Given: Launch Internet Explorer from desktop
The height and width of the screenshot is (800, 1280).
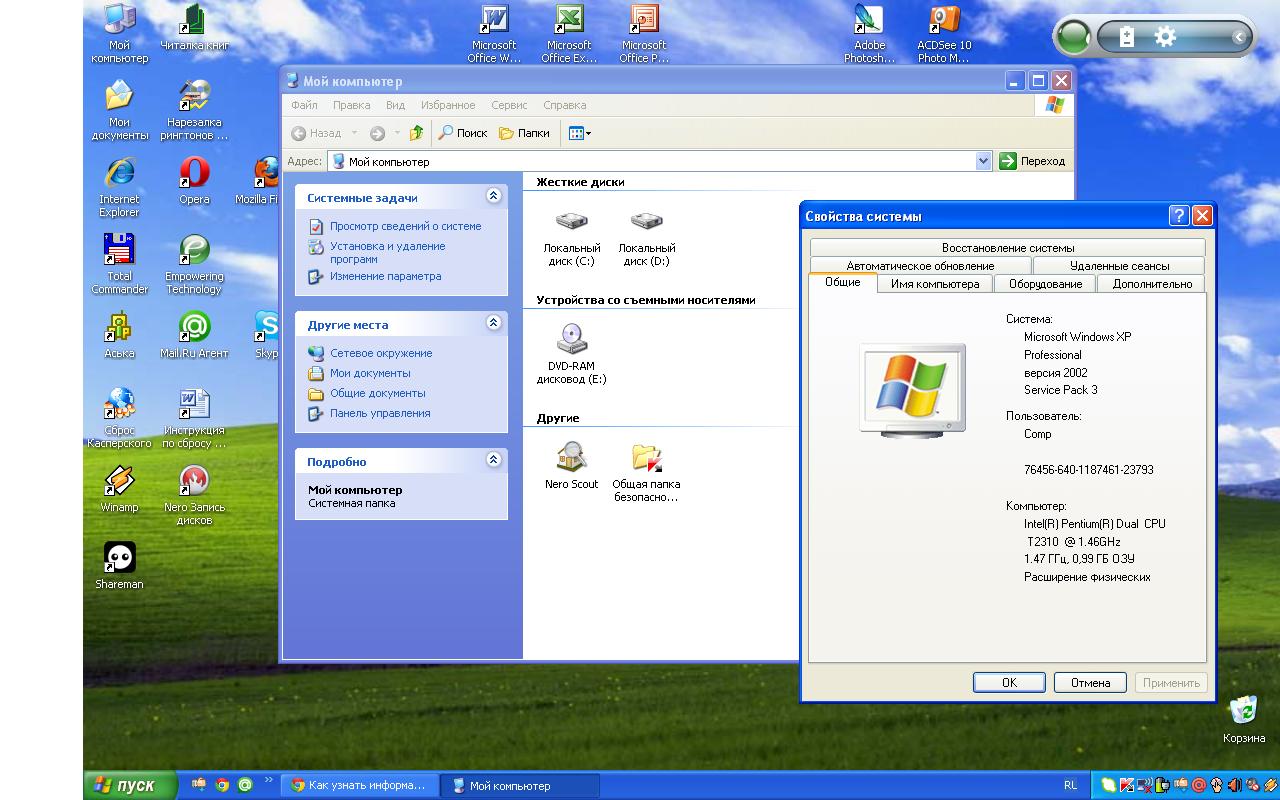Looking at the screenshot, I should click(119, 187).
